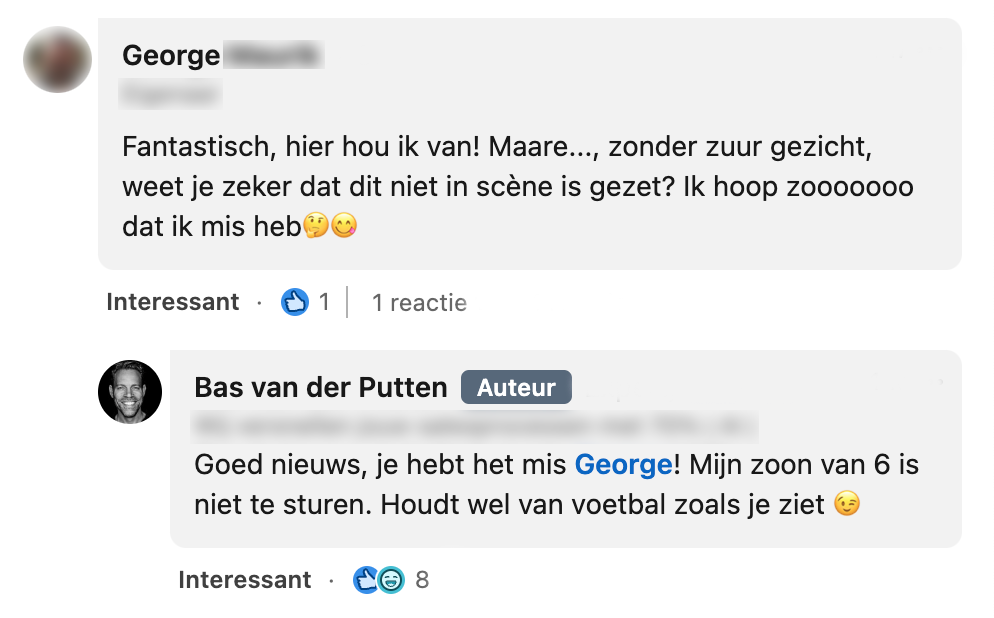Click the like reaction icon under George's comment
This screenshot has width=994, height=618.
click(x=294, y=302)
